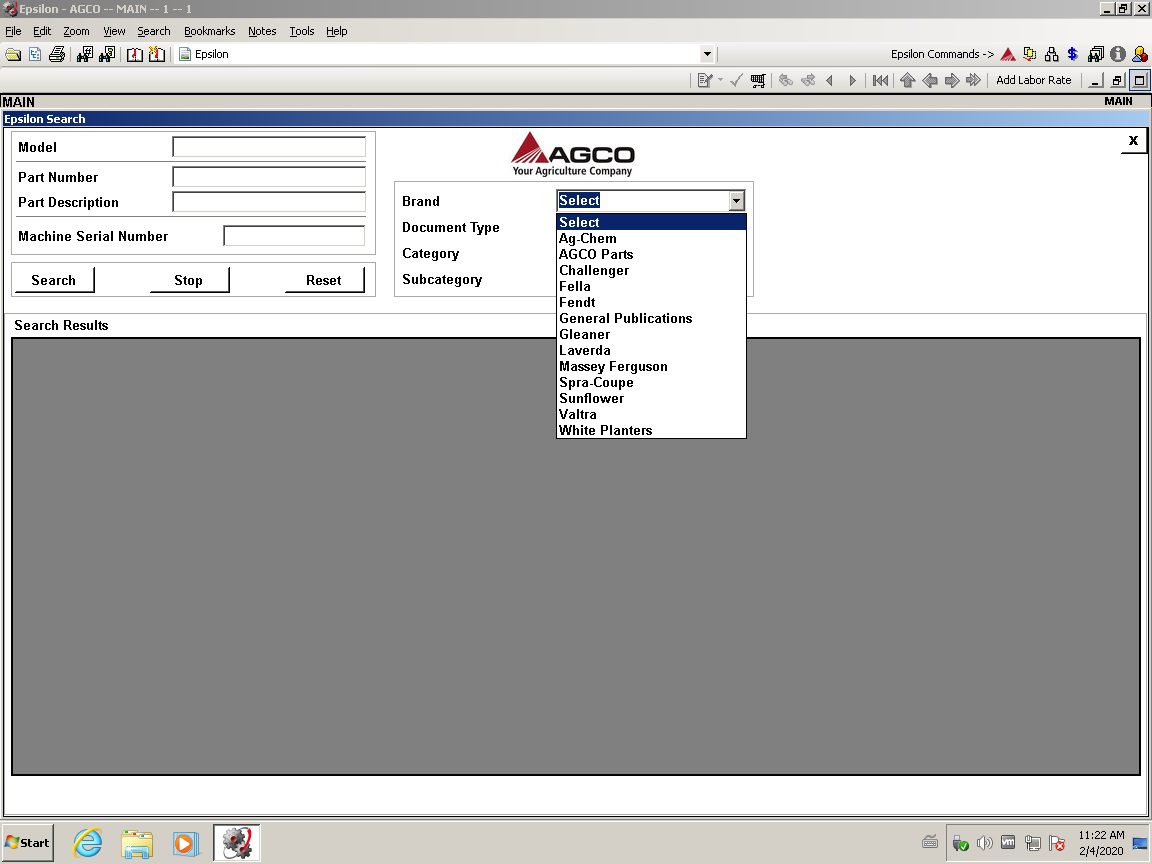The width and height of the screenshot is (1152, 864).
Task: Click the stacked windows binoculars icon
Action: (1095, 54)
